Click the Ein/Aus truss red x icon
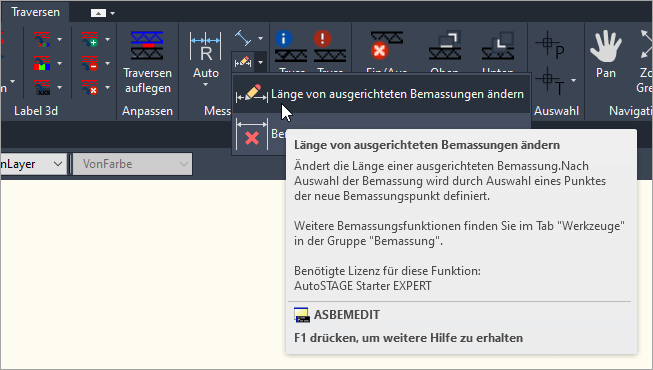The height and width of the screenshot is (370, 653). (x=387, y=46)
